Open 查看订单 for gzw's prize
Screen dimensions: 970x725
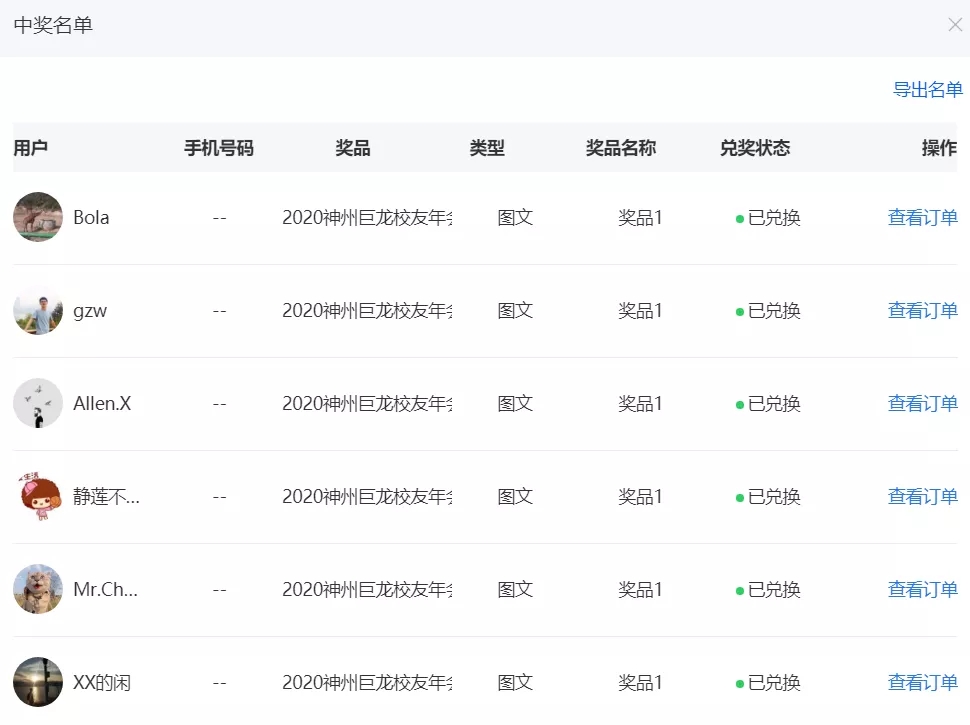(922, 310)
